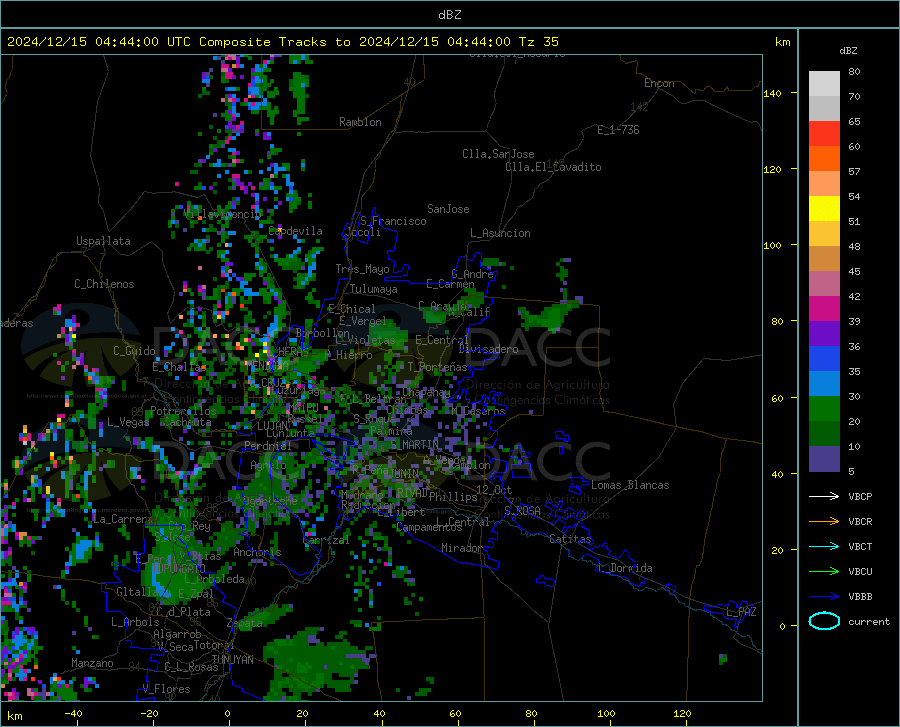The height and width of the screenshot is (727, 900).
Task: Click the 'L_Vegas' map label
Action: click(x=128, y=422)
